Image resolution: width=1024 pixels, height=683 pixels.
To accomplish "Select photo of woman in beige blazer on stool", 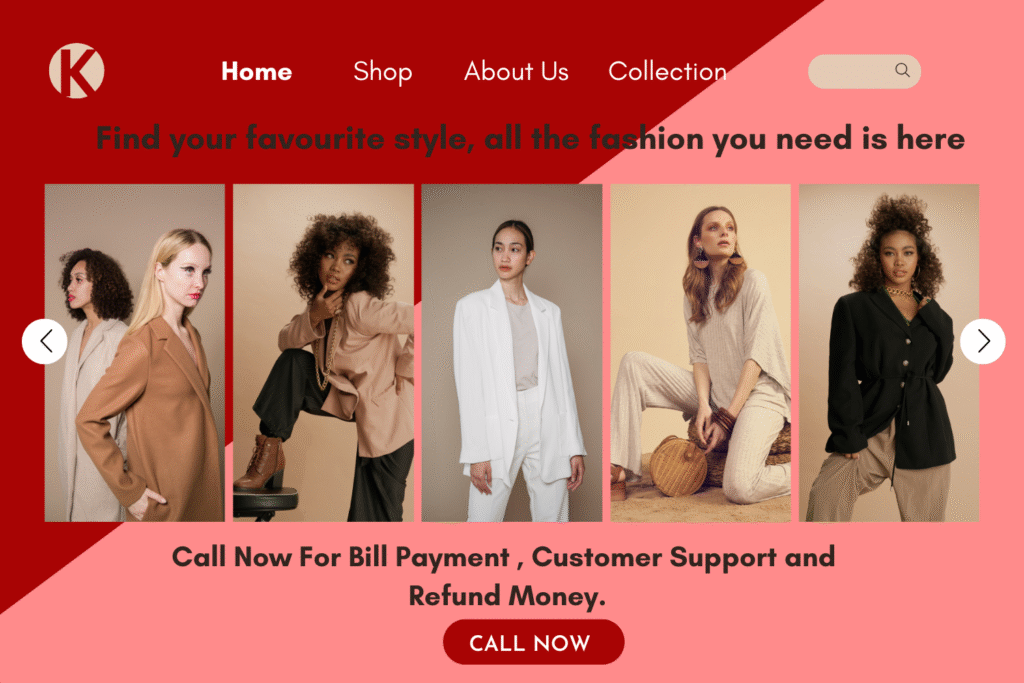I will point(323,353).
